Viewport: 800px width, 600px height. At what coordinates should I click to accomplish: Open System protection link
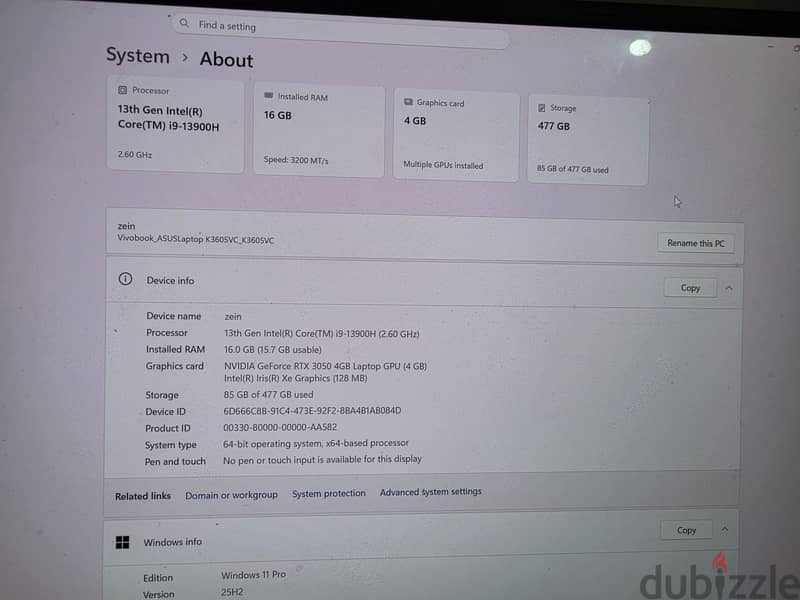point(329,493)
